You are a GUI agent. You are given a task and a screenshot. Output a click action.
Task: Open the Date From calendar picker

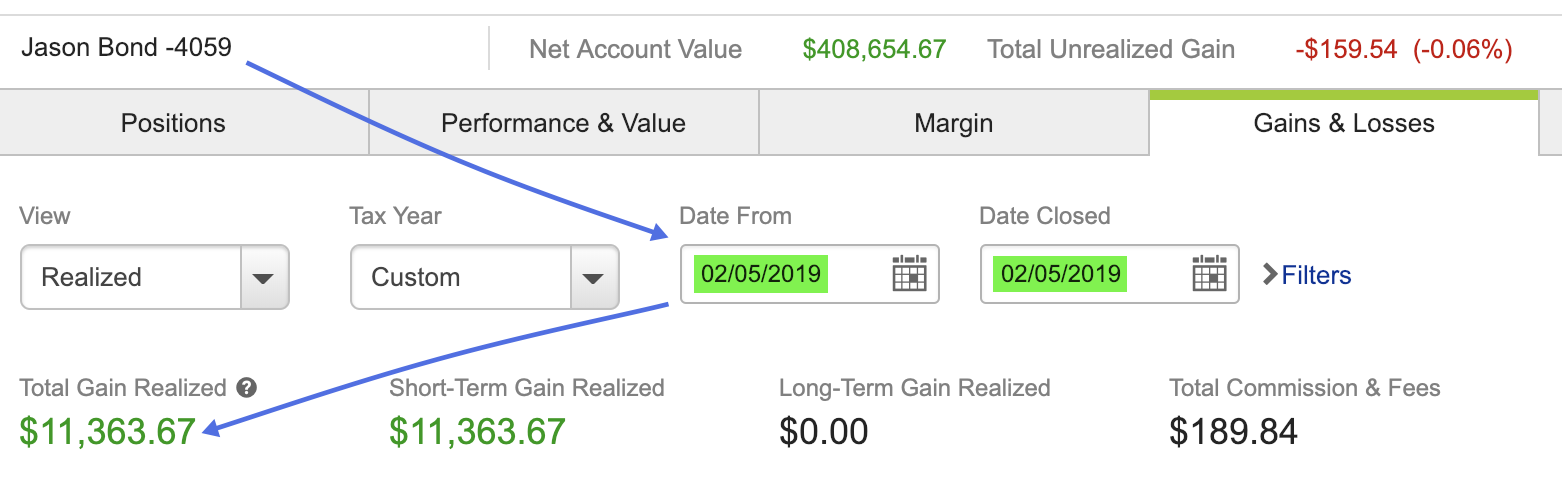point(909,274)
